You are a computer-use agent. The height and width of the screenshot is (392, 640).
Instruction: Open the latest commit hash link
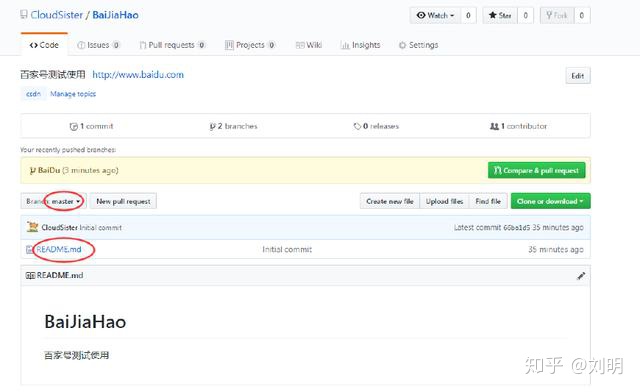coord(516,227)
